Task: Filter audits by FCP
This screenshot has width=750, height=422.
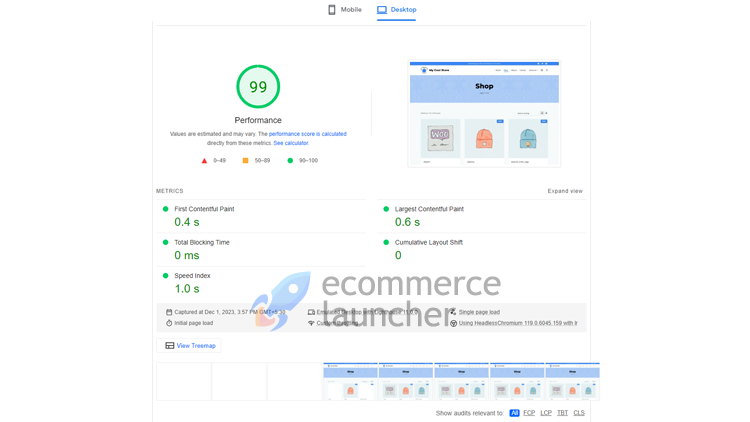Action: point(529,413)
